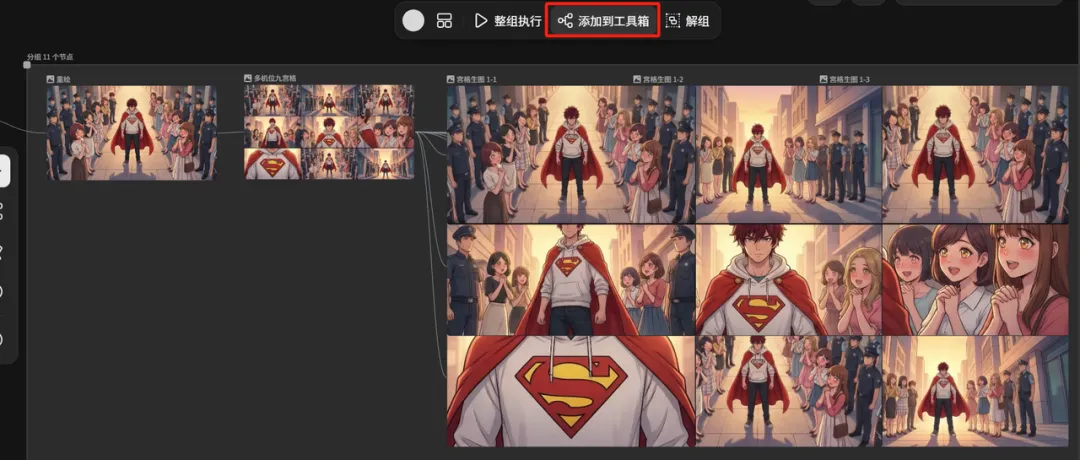Open the image under 宫格生图 1-1

point(571,154)
